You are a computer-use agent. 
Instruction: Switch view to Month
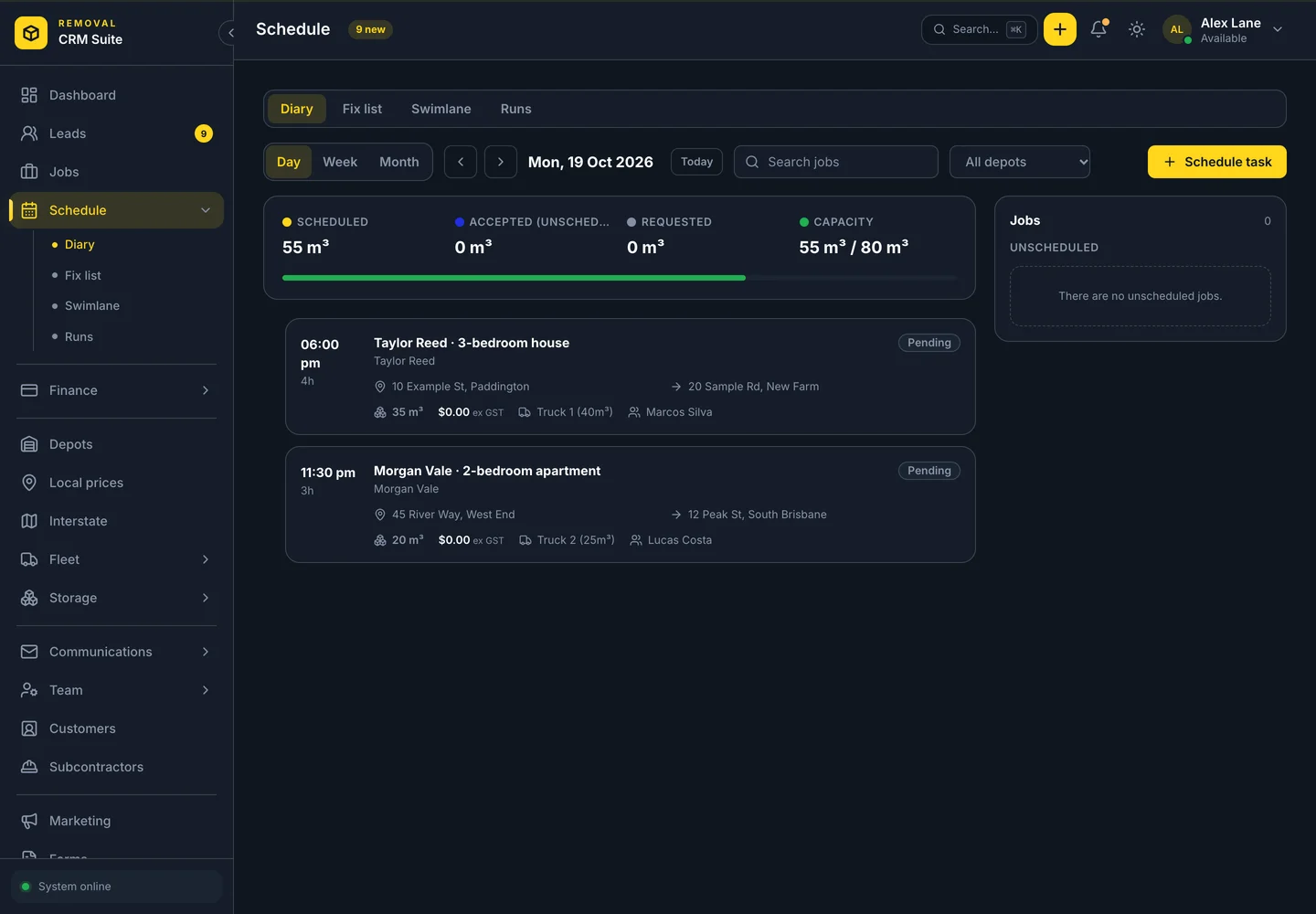pos(399,162)
